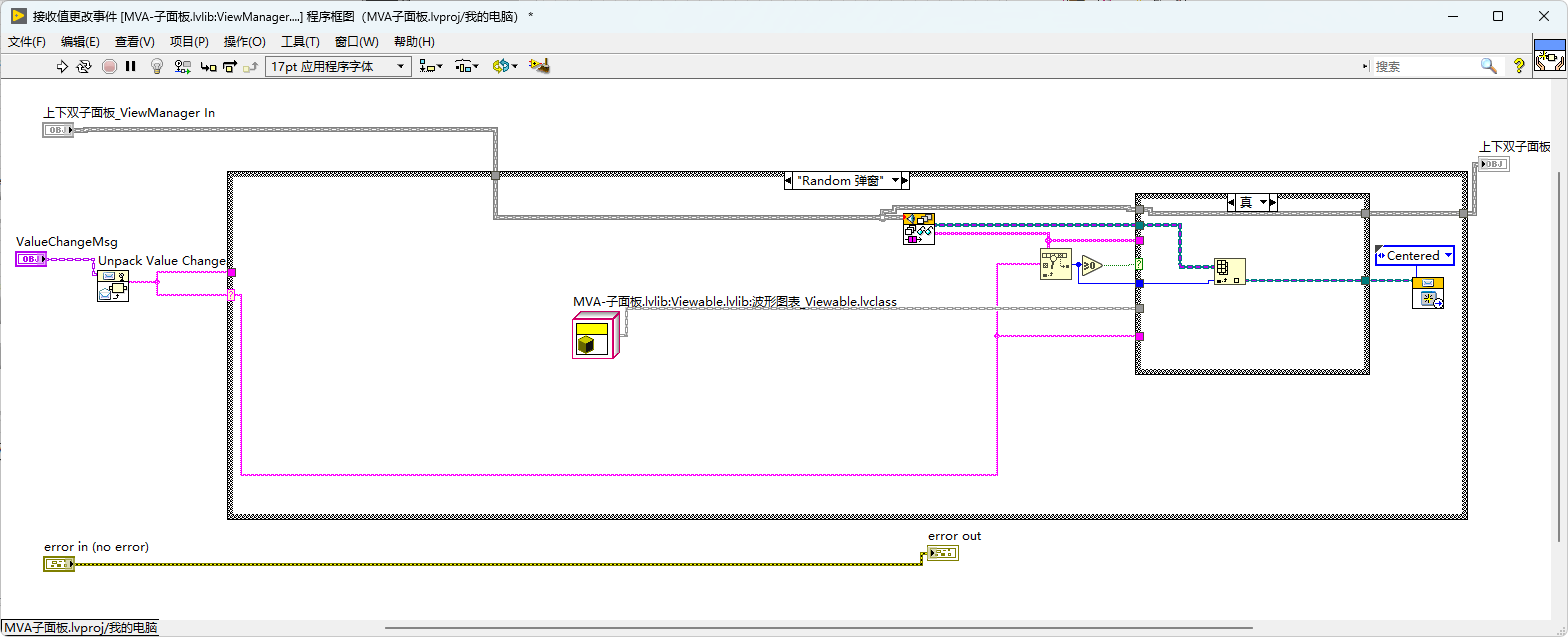
Task: Open the Align Objects dropdown
Action: pyautogui.click(x=431, y=66)
